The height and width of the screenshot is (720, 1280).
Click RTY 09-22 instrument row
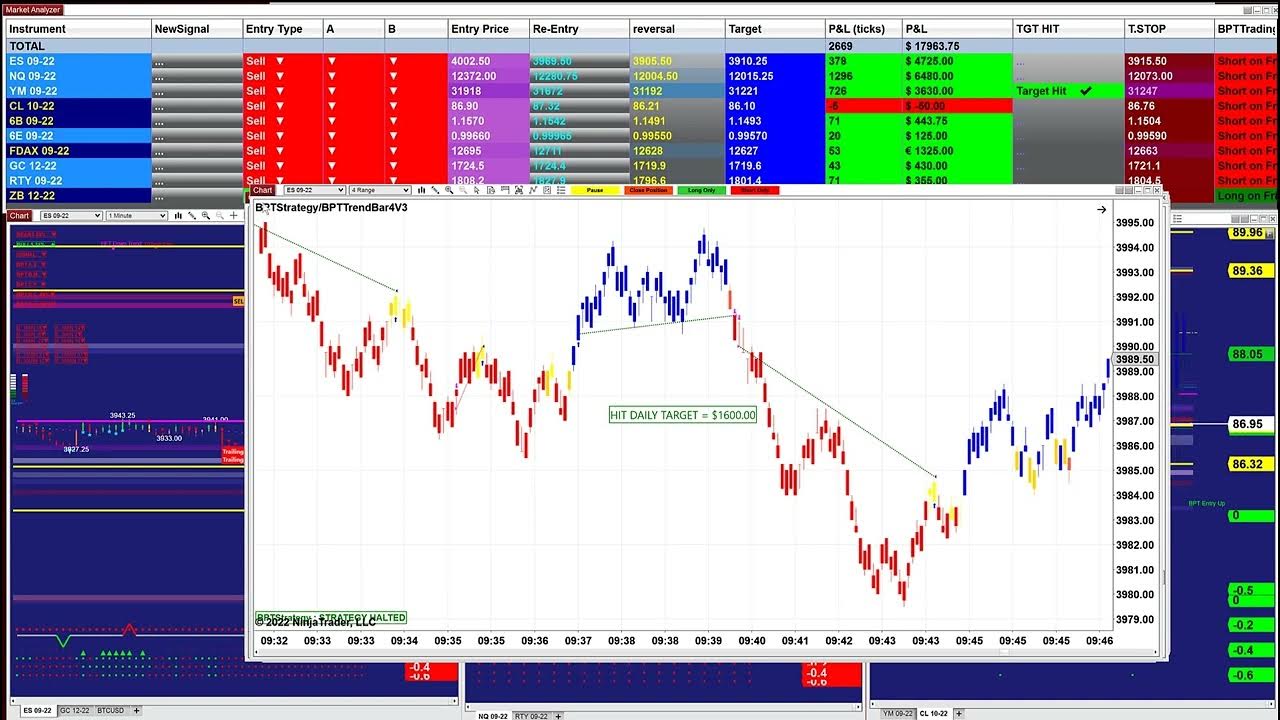(79, 181)
